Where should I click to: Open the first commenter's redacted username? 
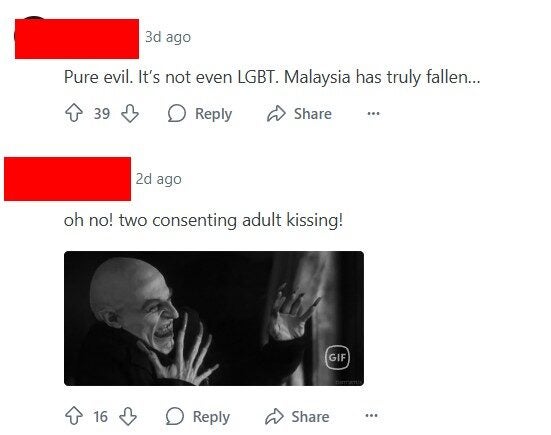[x=77, y=39]
